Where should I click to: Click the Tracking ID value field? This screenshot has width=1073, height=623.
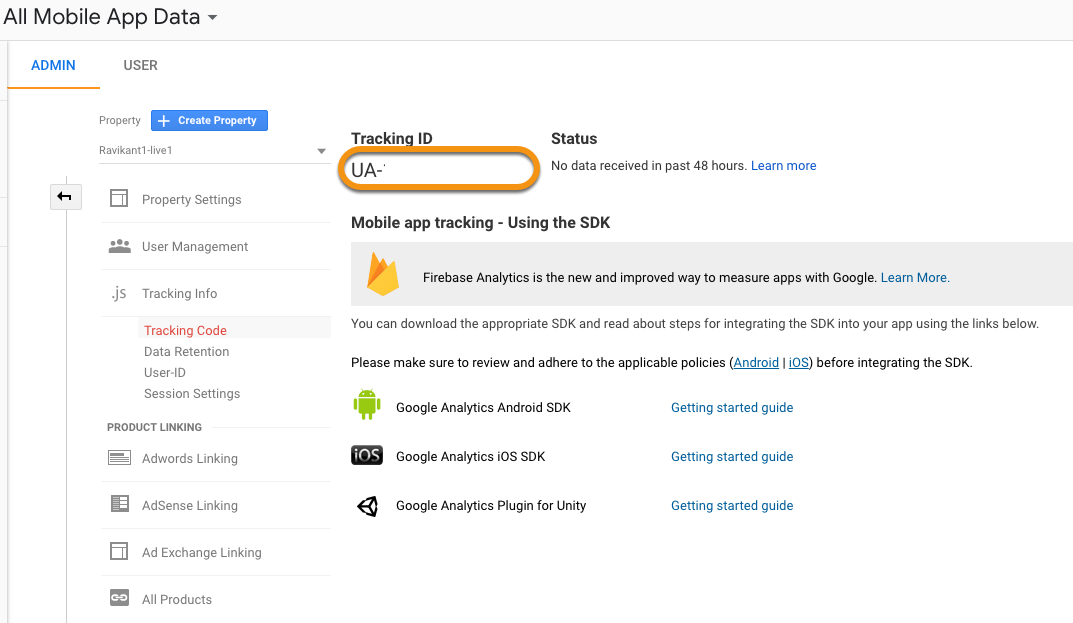[x=439, y=170]
